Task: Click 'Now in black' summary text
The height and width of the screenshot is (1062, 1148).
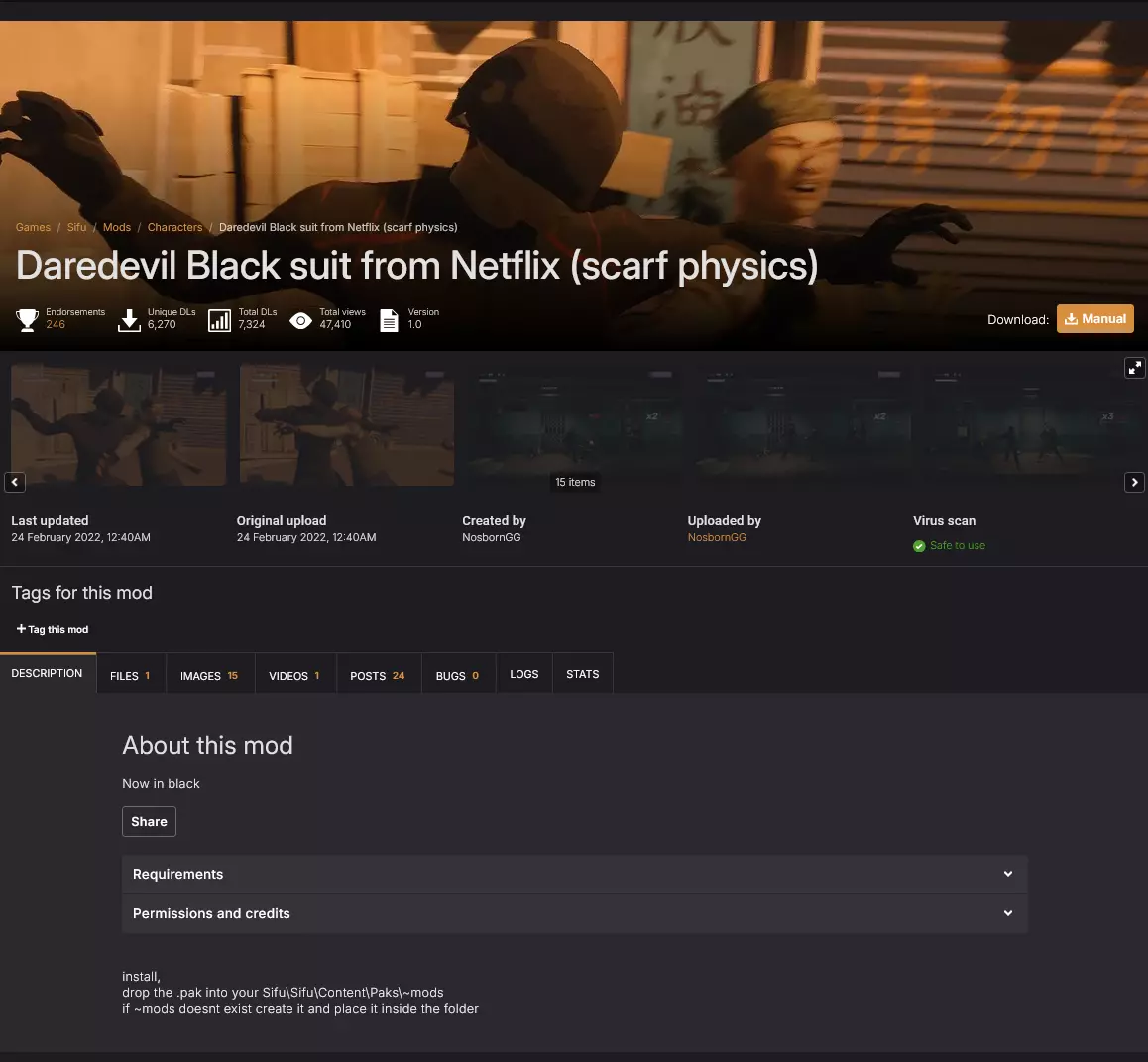Action: pos(161,783)
